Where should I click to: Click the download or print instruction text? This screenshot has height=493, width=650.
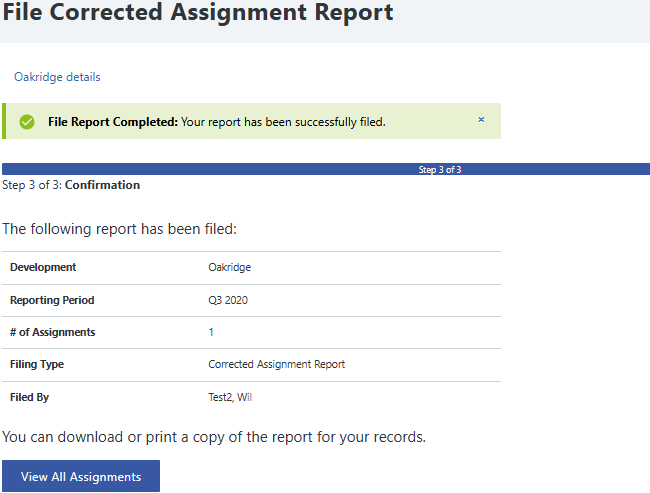pos(214,437)
